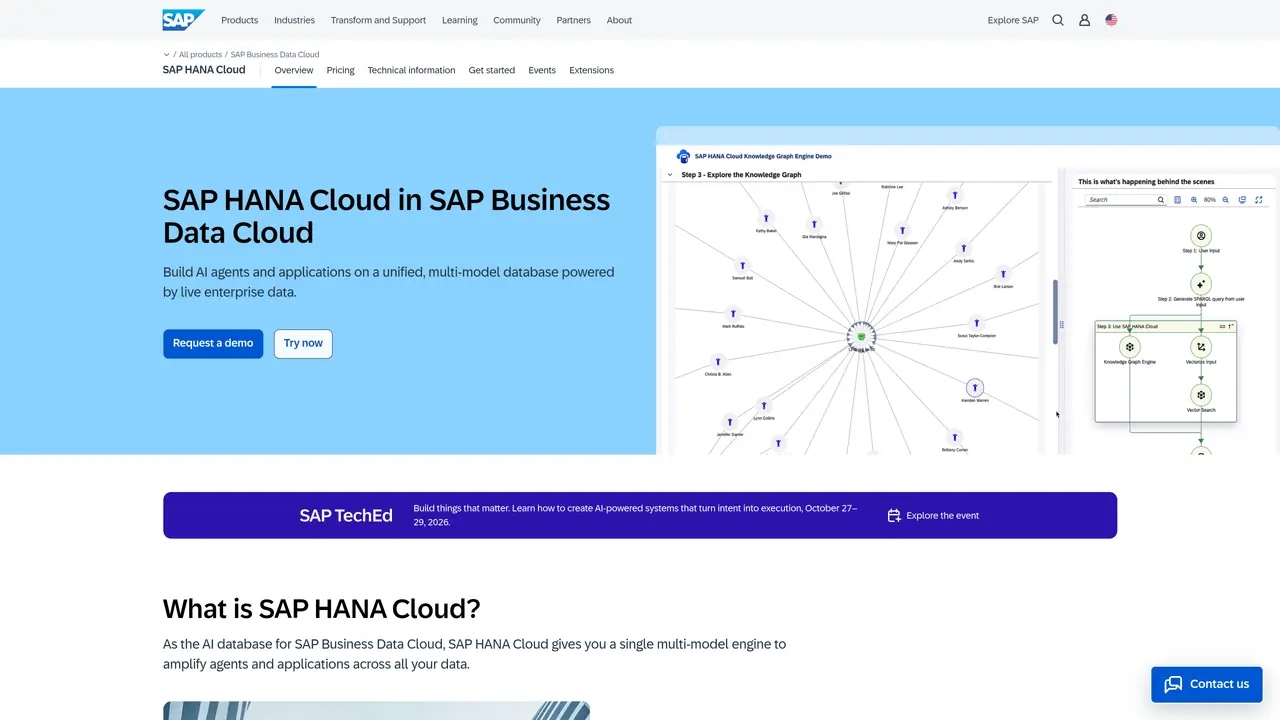This screenshot has width=1280, height=720.
Task: Follow the All products breadcrumb link
Action: pos(201,55)
